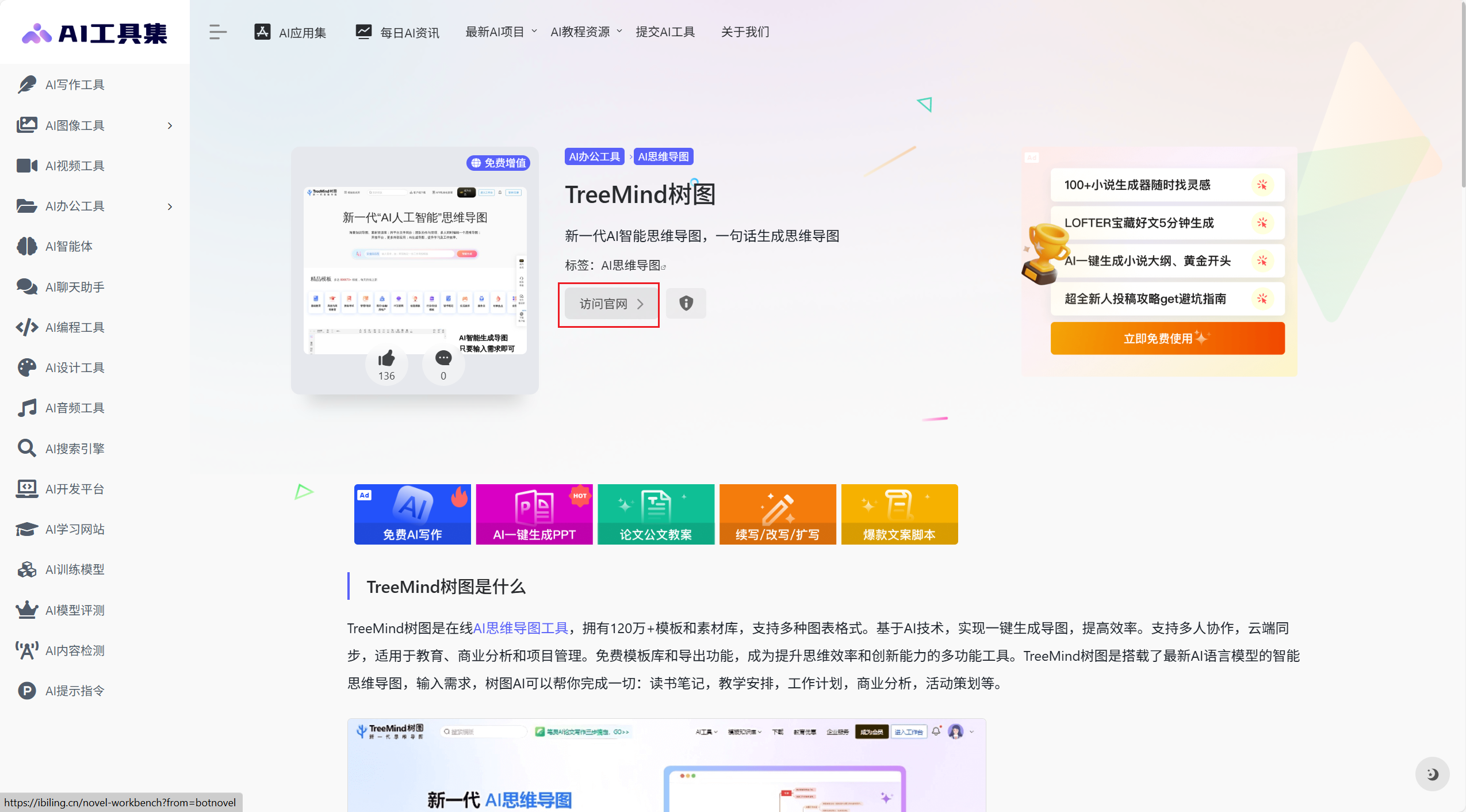The image size is (1466, 812).
Task: Open AI教程资源 dropdown menu
Action: [586, 32]
